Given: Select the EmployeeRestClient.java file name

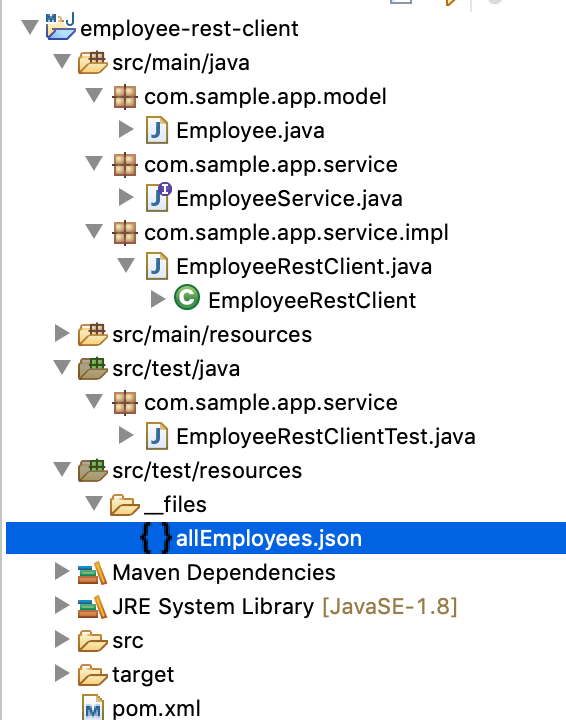Looking at the screenshot, I should coord(304,267).
